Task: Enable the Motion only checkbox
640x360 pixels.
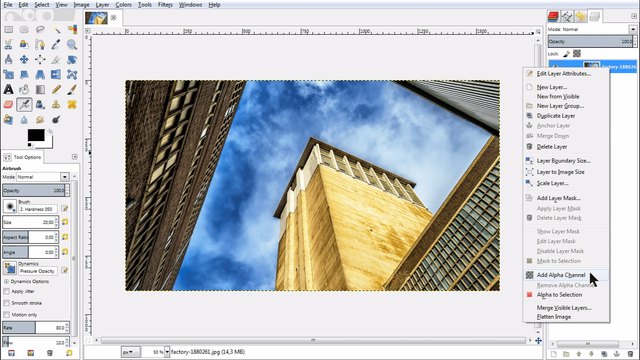Action: point(7,315)
